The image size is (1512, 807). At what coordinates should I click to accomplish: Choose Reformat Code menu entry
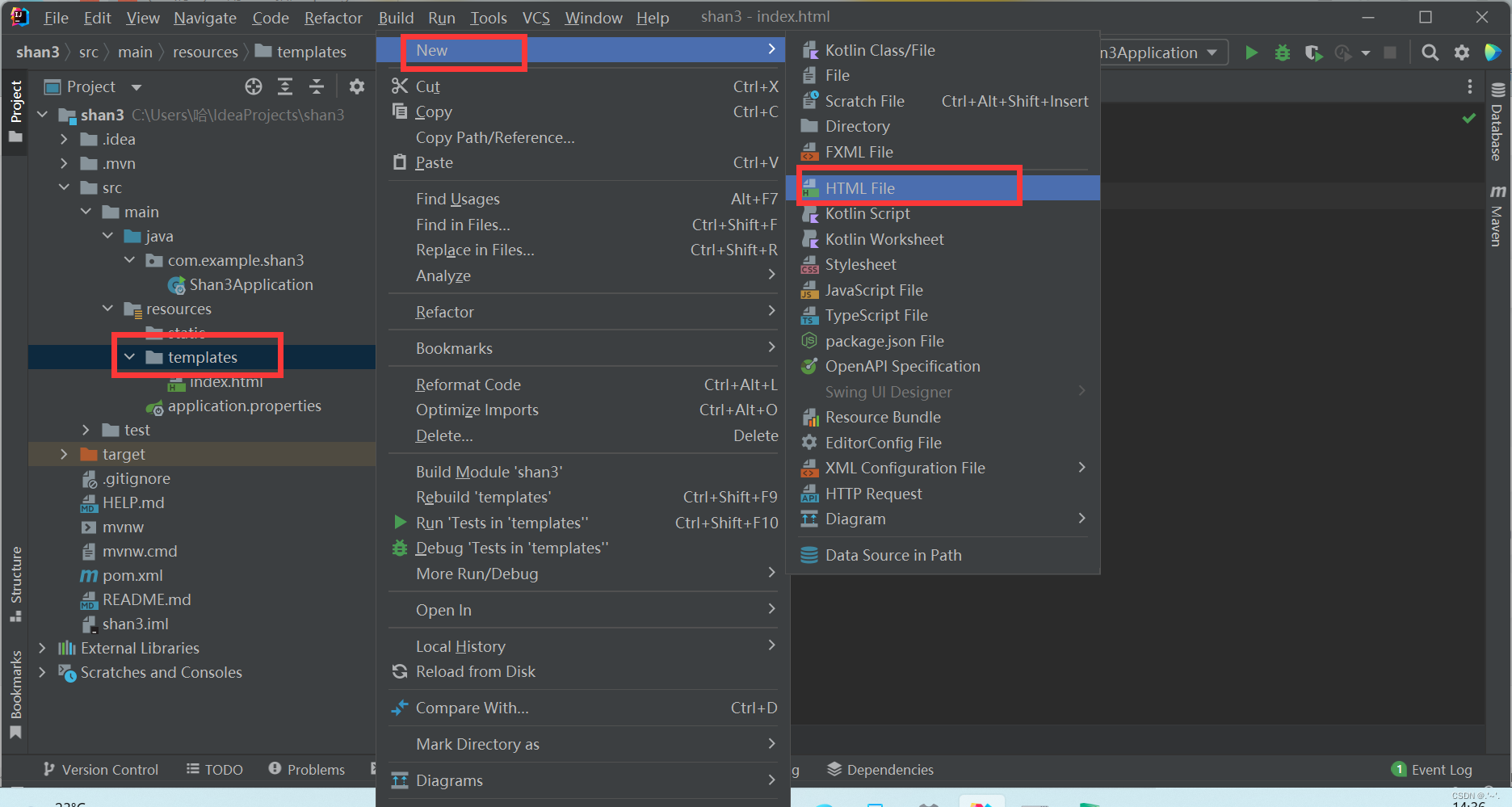click(x=583, y=385)
